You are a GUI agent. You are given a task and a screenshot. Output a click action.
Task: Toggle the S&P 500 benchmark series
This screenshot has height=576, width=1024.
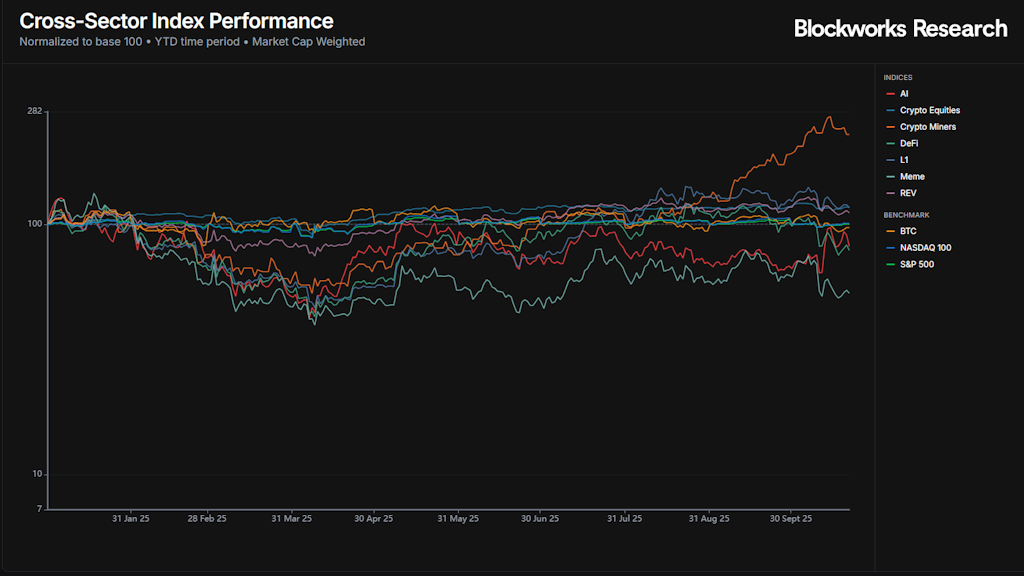click(x=917, y=264)
